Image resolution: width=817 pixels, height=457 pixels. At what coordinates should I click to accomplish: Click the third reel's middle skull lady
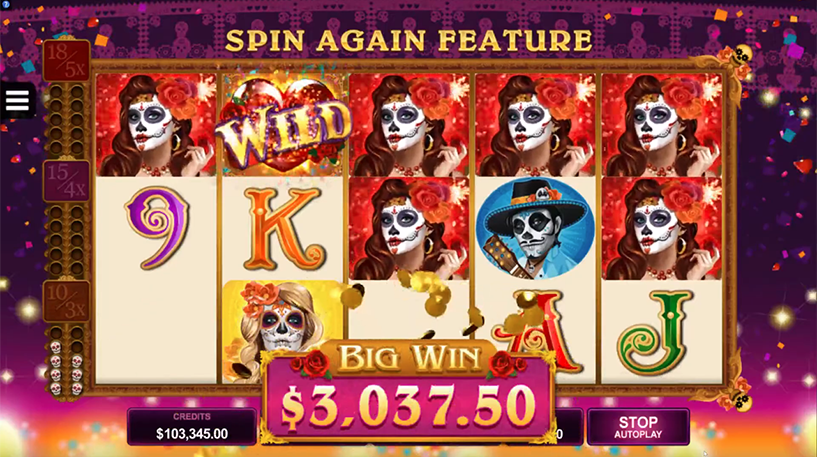409,228
